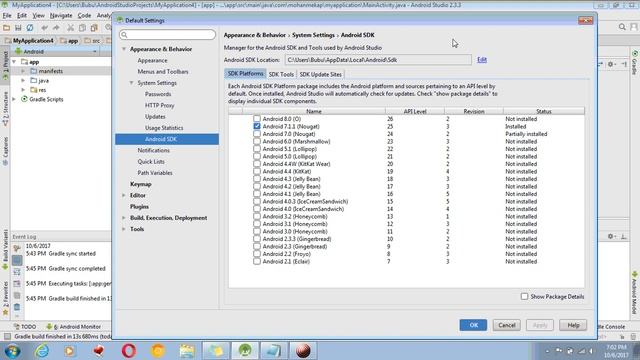
Task: Expand the Tools settings section
Action: [x=124, y=229]
